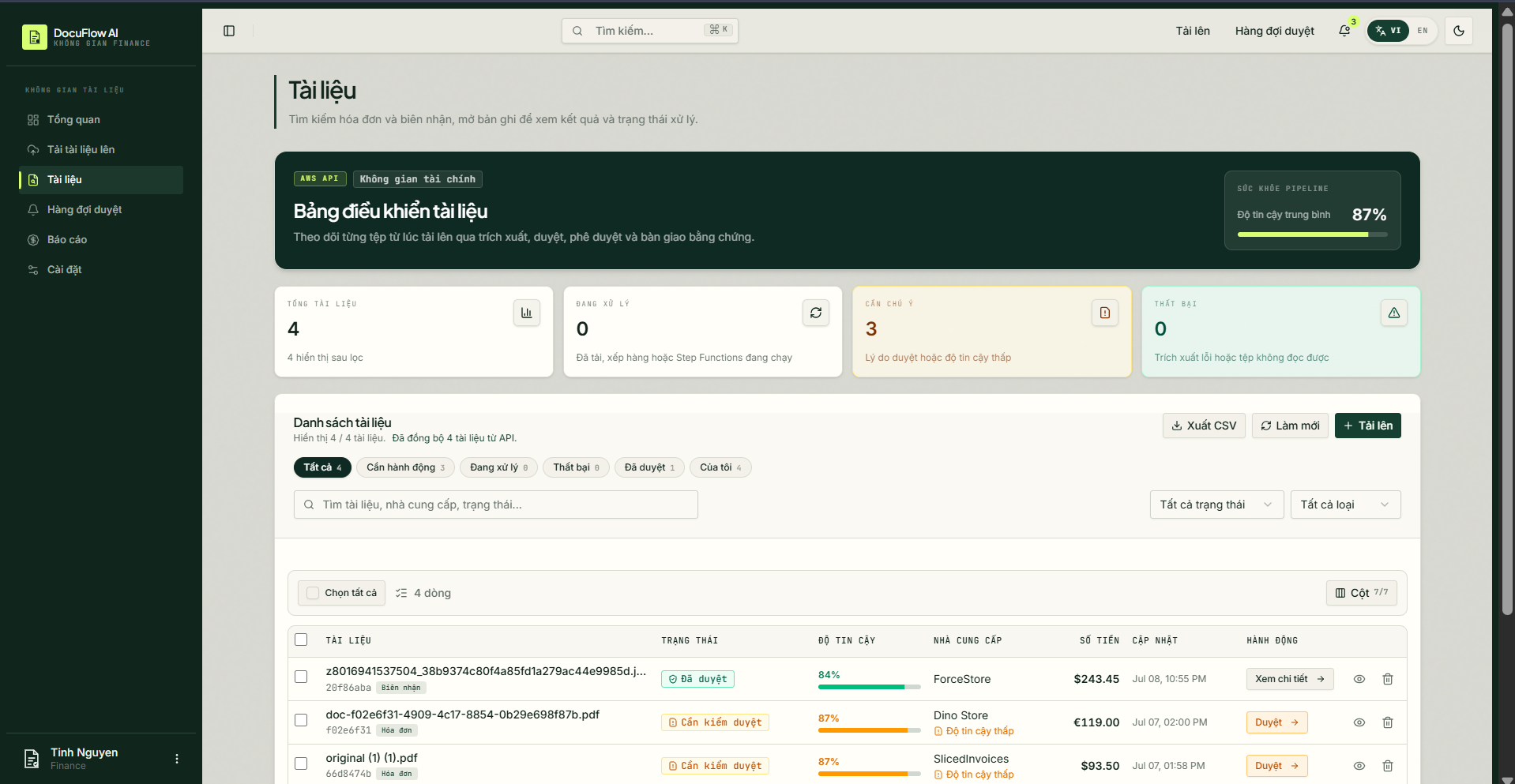Switch language to EN
Viewport: 1515px width, 784px height.
click(x=1423, y=31)
